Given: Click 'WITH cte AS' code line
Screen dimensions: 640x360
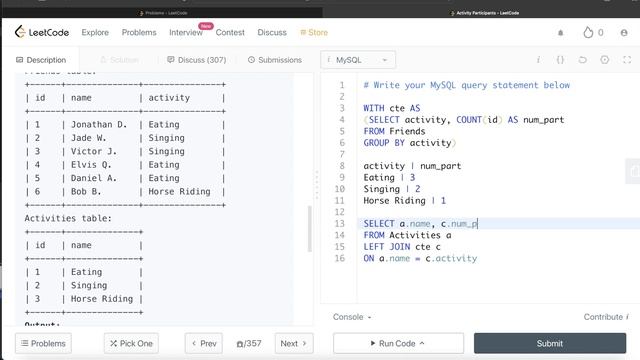Looking at the screenshot, I should pyautogui.click(x=392, y=108).
